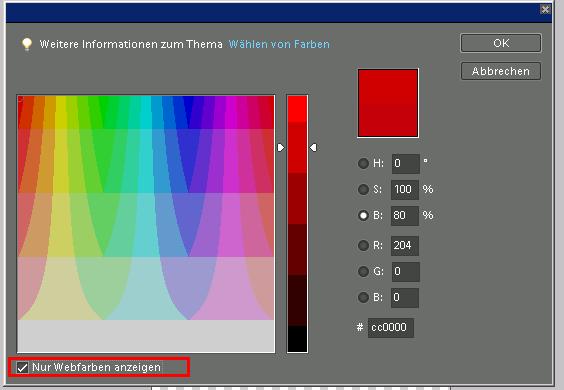Open the Wählen von Farben help link
Viewport: 564px width, 390px height.
279,44
